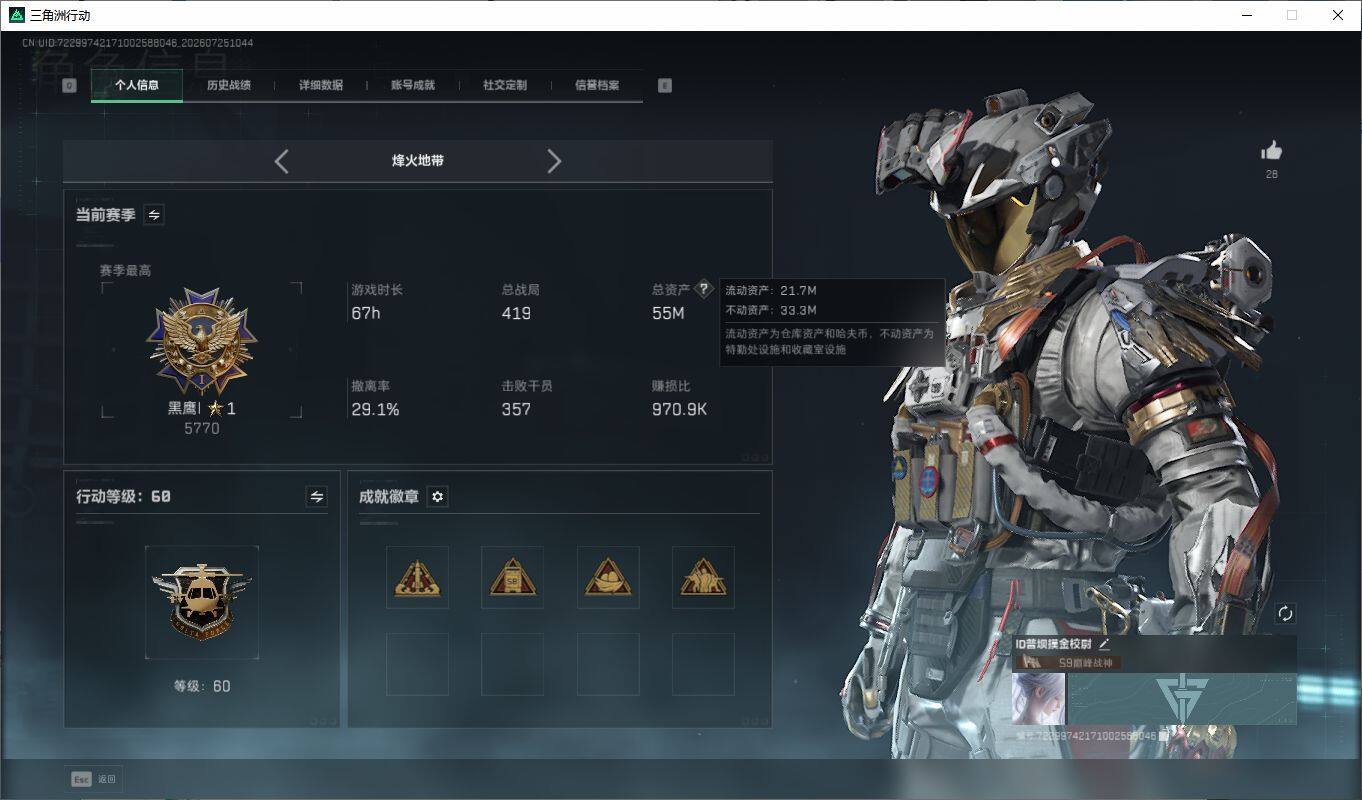The image size is (1362, 800).
Task: Click the Esc 返回 back button
Action: 94,779
